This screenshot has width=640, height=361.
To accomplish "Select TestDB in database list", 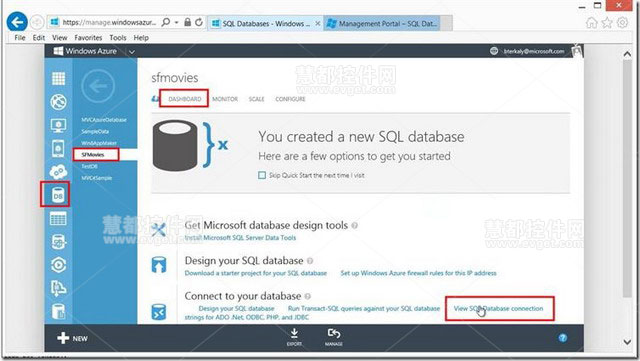I will point(89,166).
